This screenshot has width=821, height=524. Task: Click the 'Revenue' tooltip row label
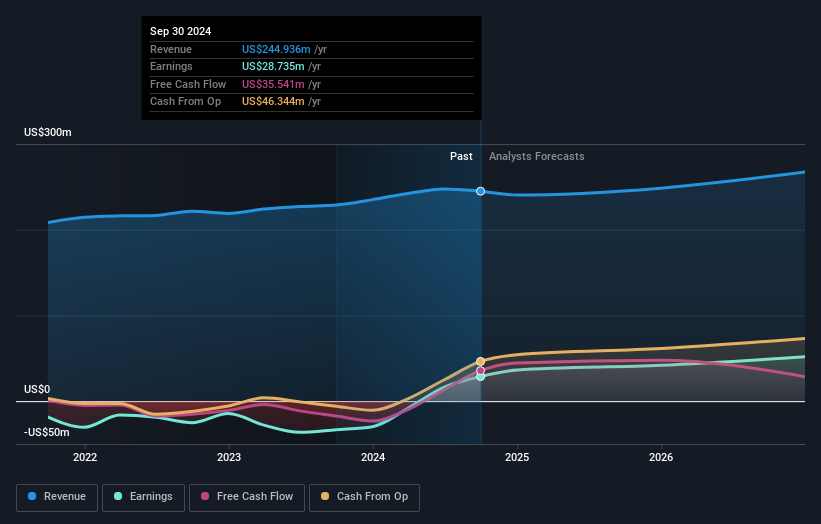(x=171, y=49)
